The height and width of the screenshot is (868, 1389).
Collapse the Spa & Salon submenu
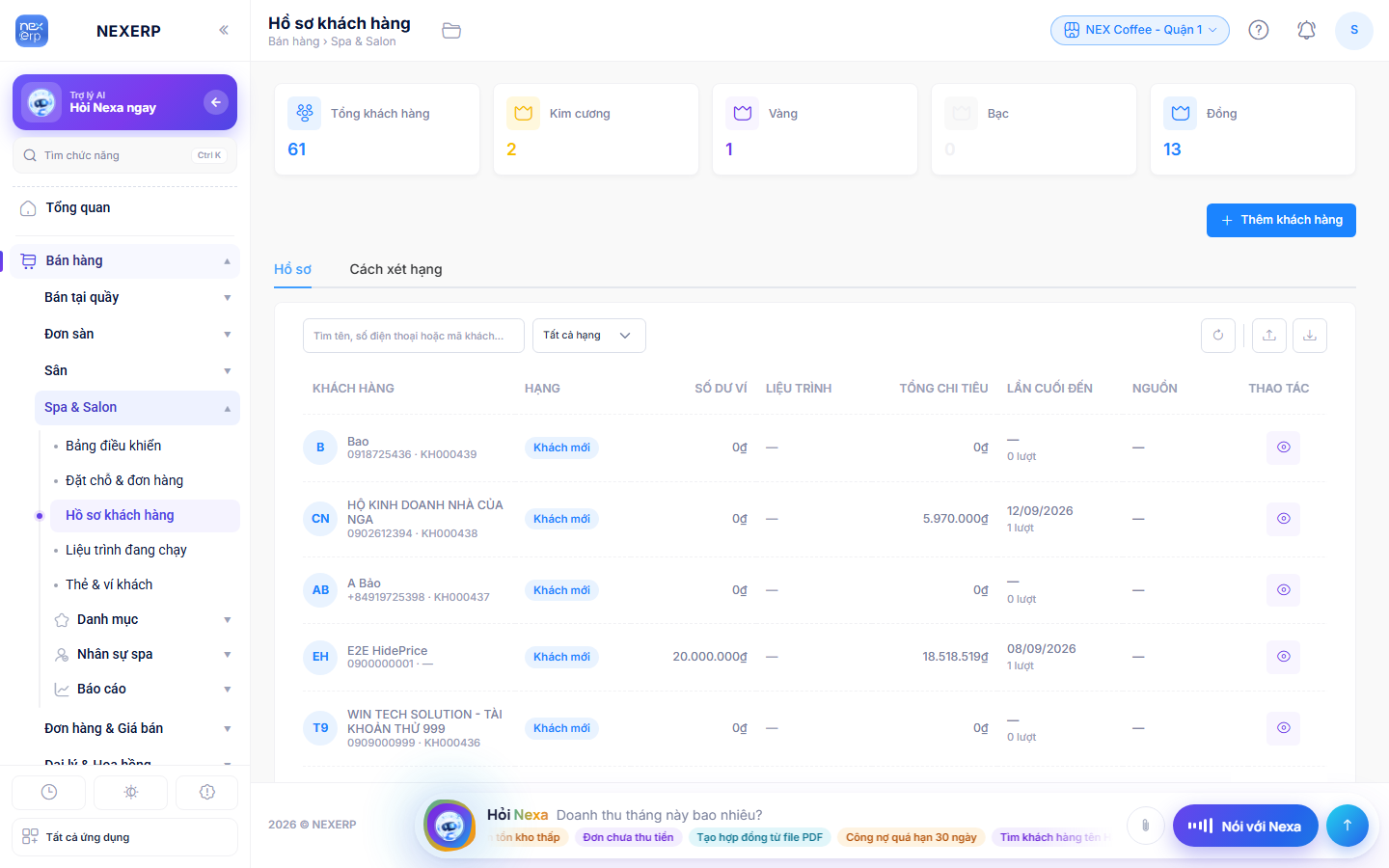[x=136, y=407]
